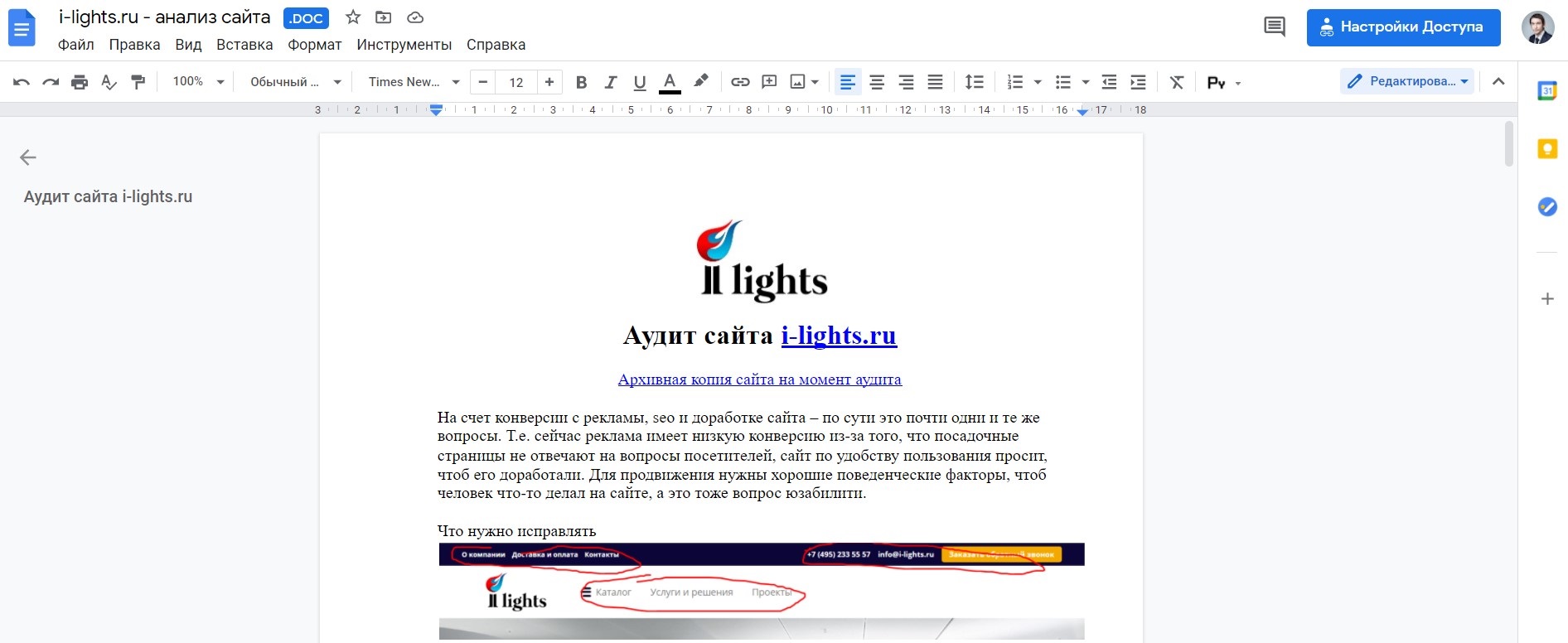This screenshot has width=1568, height=643.
Task: Open line spacing options
Action: pyautogui.click(x=975, y=82)
